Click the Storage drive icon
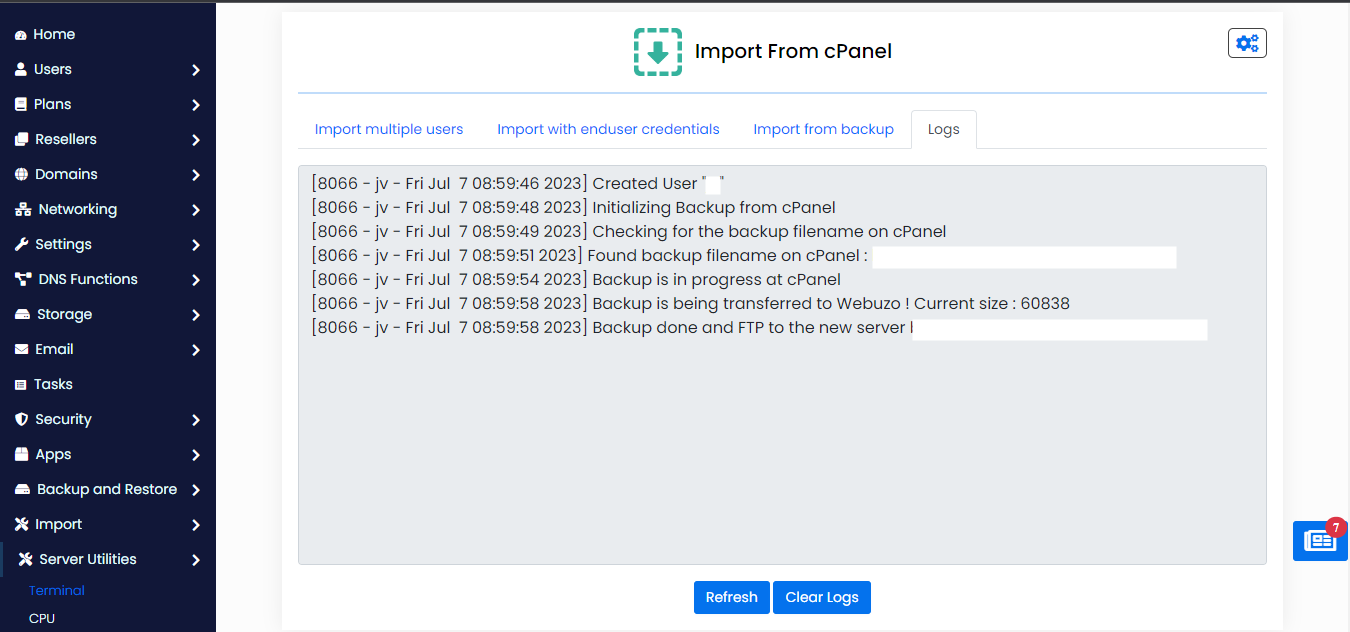The height and width of the screenshot is (632, 1350). click(x=22, y=315)
